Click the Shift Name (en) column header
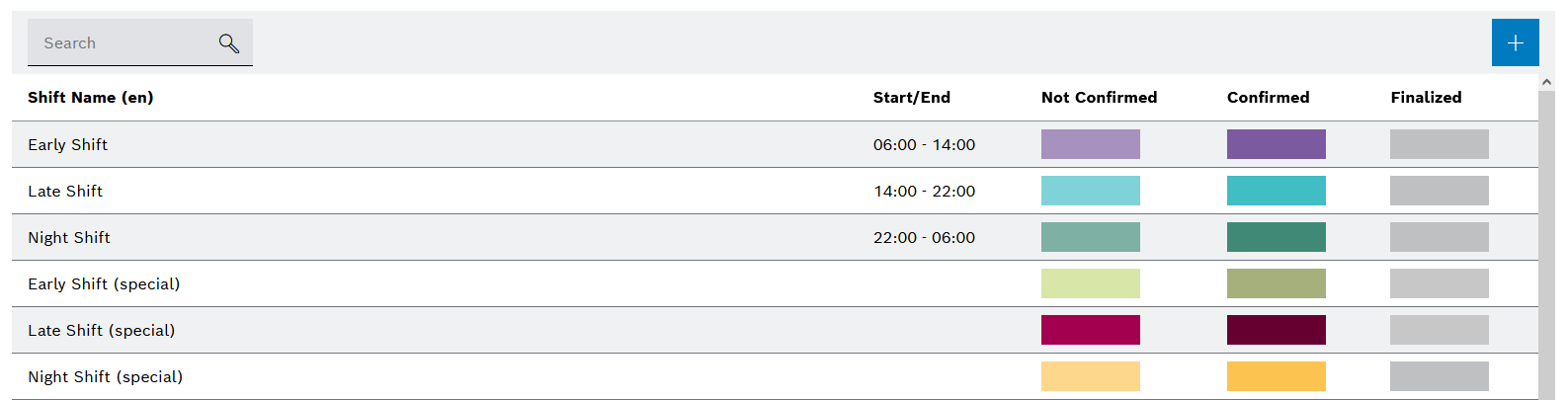The width and height of the screenshot is (1568, 400). point(91,98)
